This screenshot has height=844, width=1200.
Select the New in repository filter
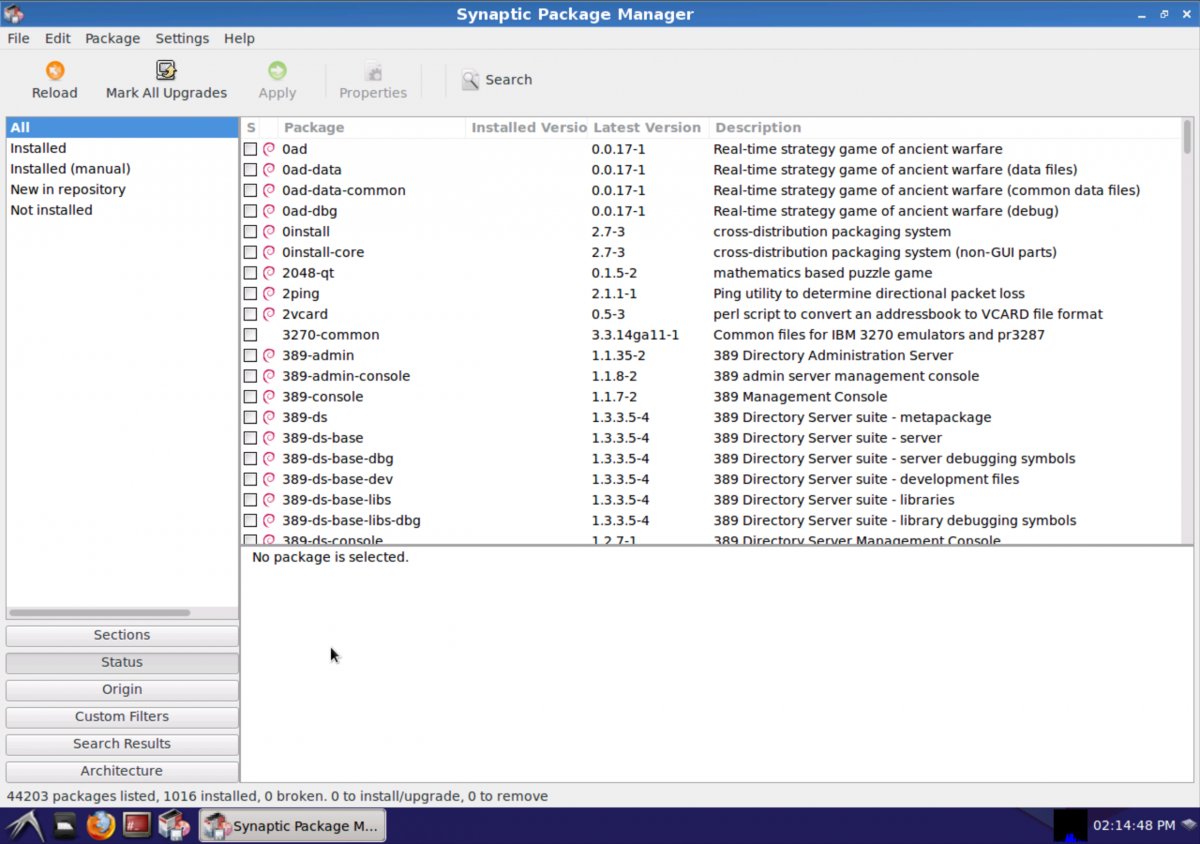(x=122, y=190)
